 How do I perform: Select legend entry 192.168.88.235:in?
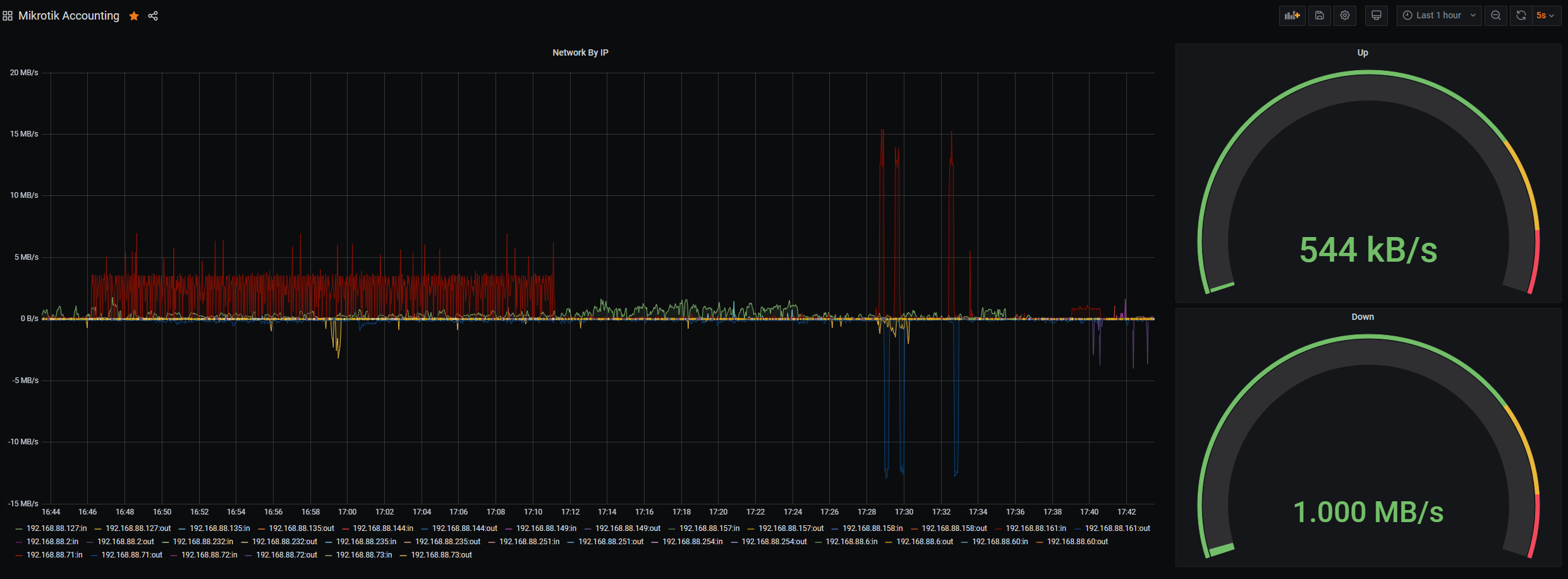coord(366,542)
